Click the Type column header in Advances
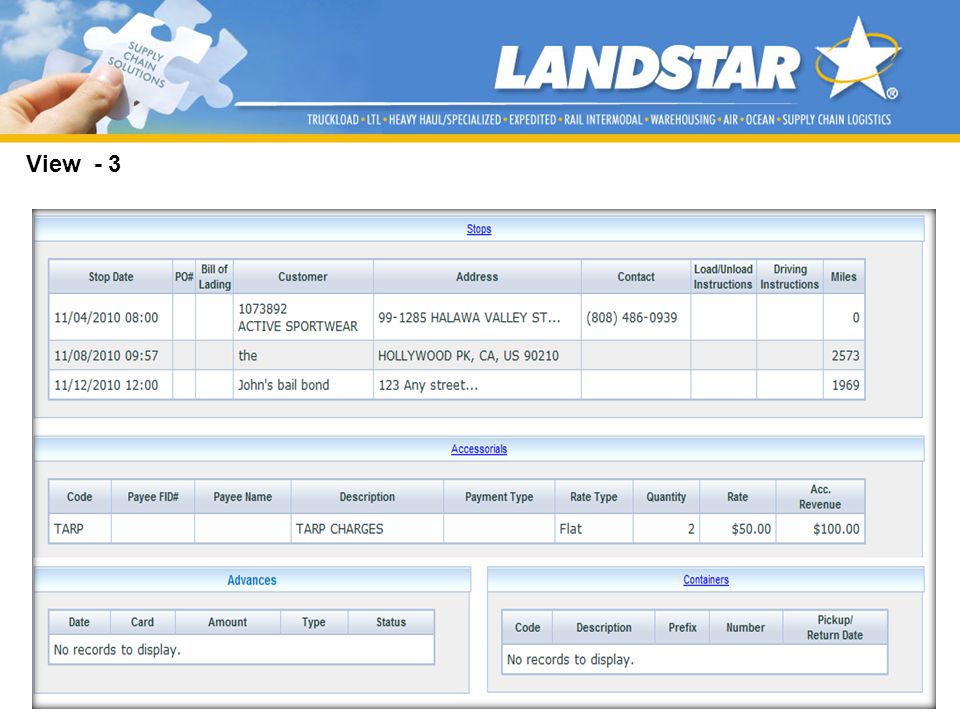 313,622
